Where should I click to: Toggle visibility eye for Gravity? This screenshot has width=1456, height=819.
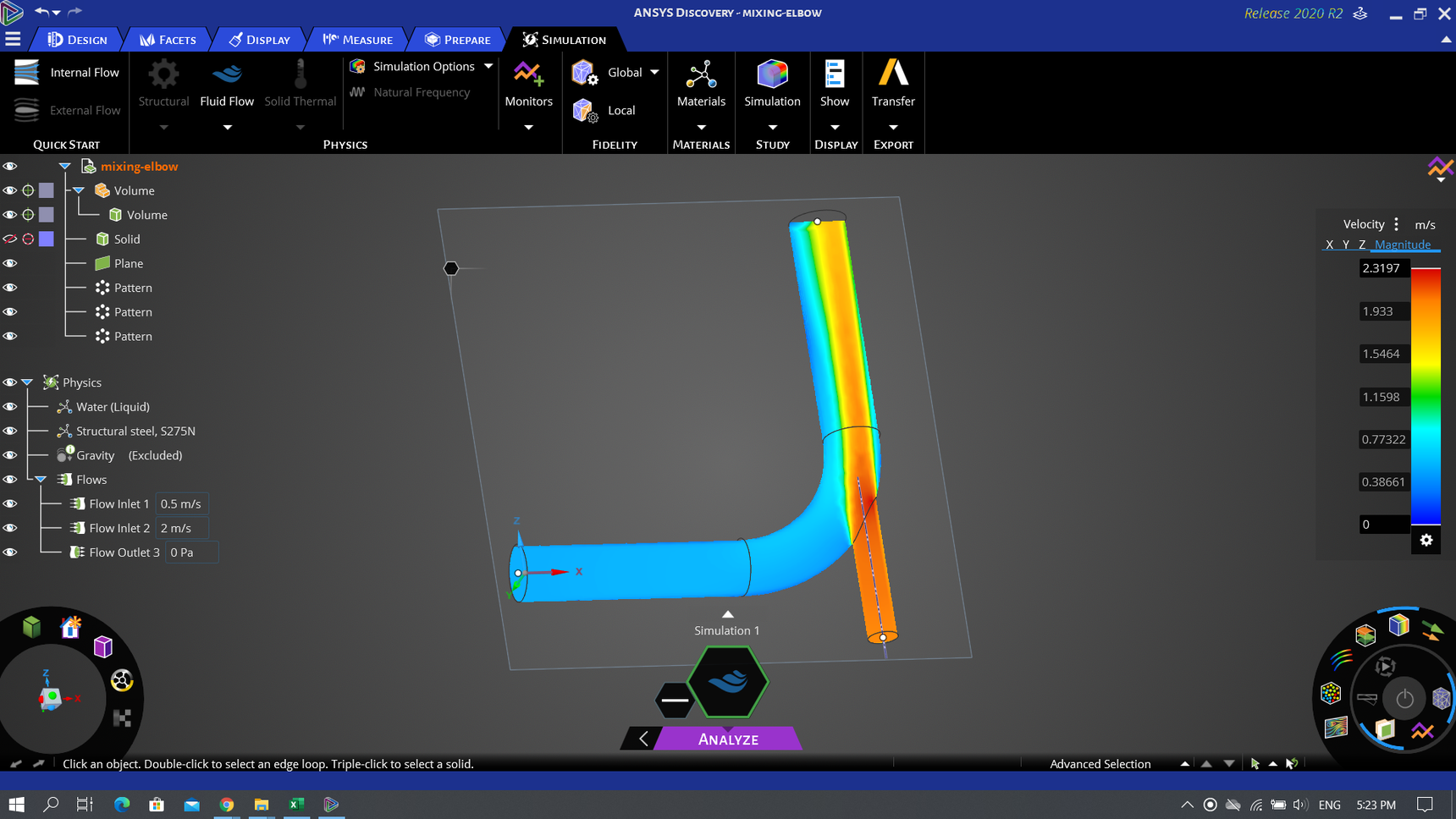(x=10, y=455)
